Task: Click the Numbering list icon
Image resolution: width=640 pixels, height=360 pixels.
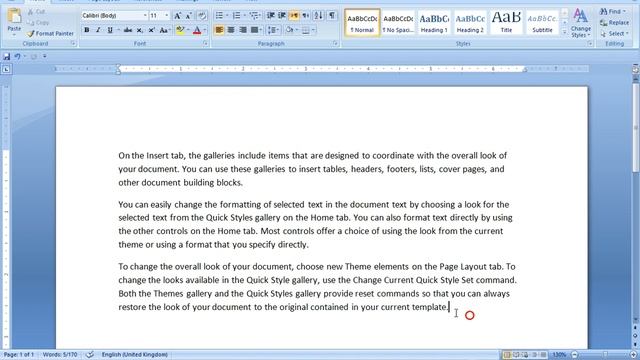Action: click(x=236, y=16)
